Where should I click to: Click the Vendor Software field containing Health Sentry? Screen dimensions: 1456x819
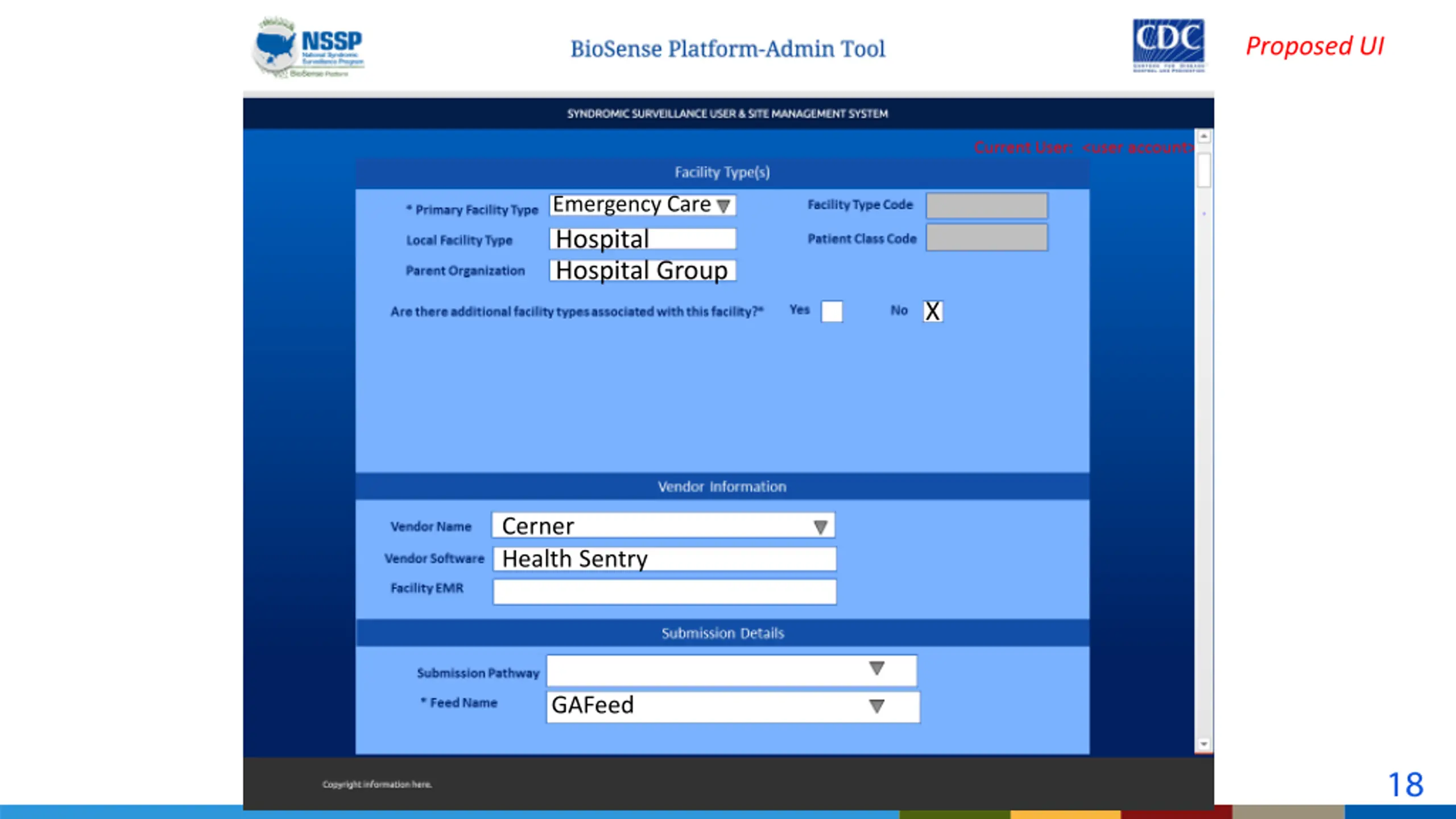tap(664, 559)
